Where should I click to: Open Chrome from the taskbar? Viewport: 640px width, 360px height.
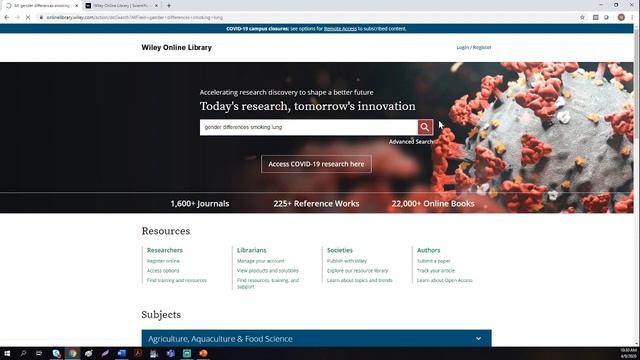coord(73,353)
